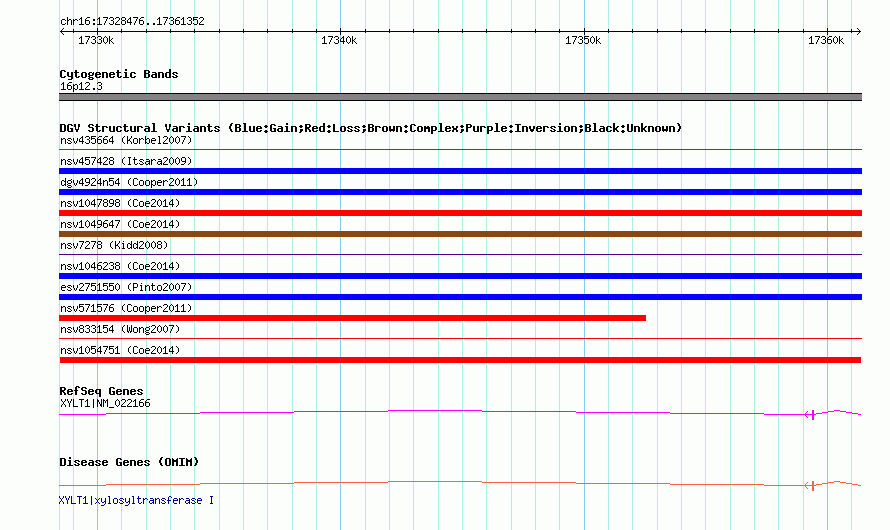Click the RefSeq Genes track title
The image size is (890, 530).
101,391
